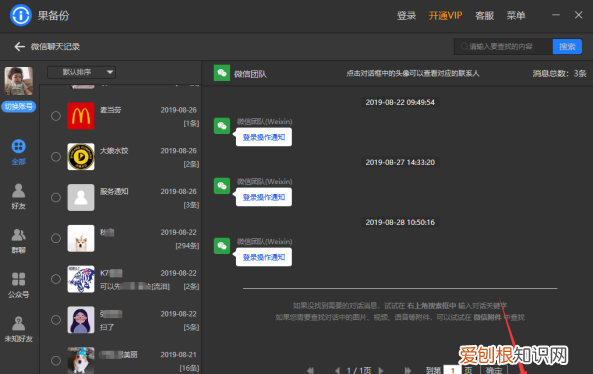Tick the radio button for the 扫了 chat

[x=56, y=320]
